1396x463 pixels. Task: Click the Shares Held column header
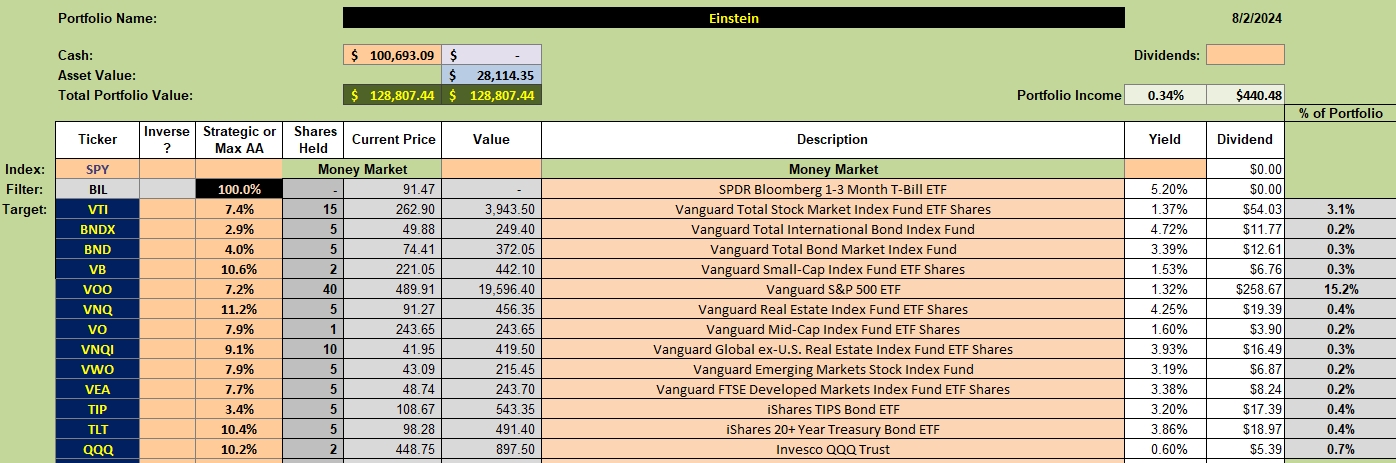coord(312,140)
